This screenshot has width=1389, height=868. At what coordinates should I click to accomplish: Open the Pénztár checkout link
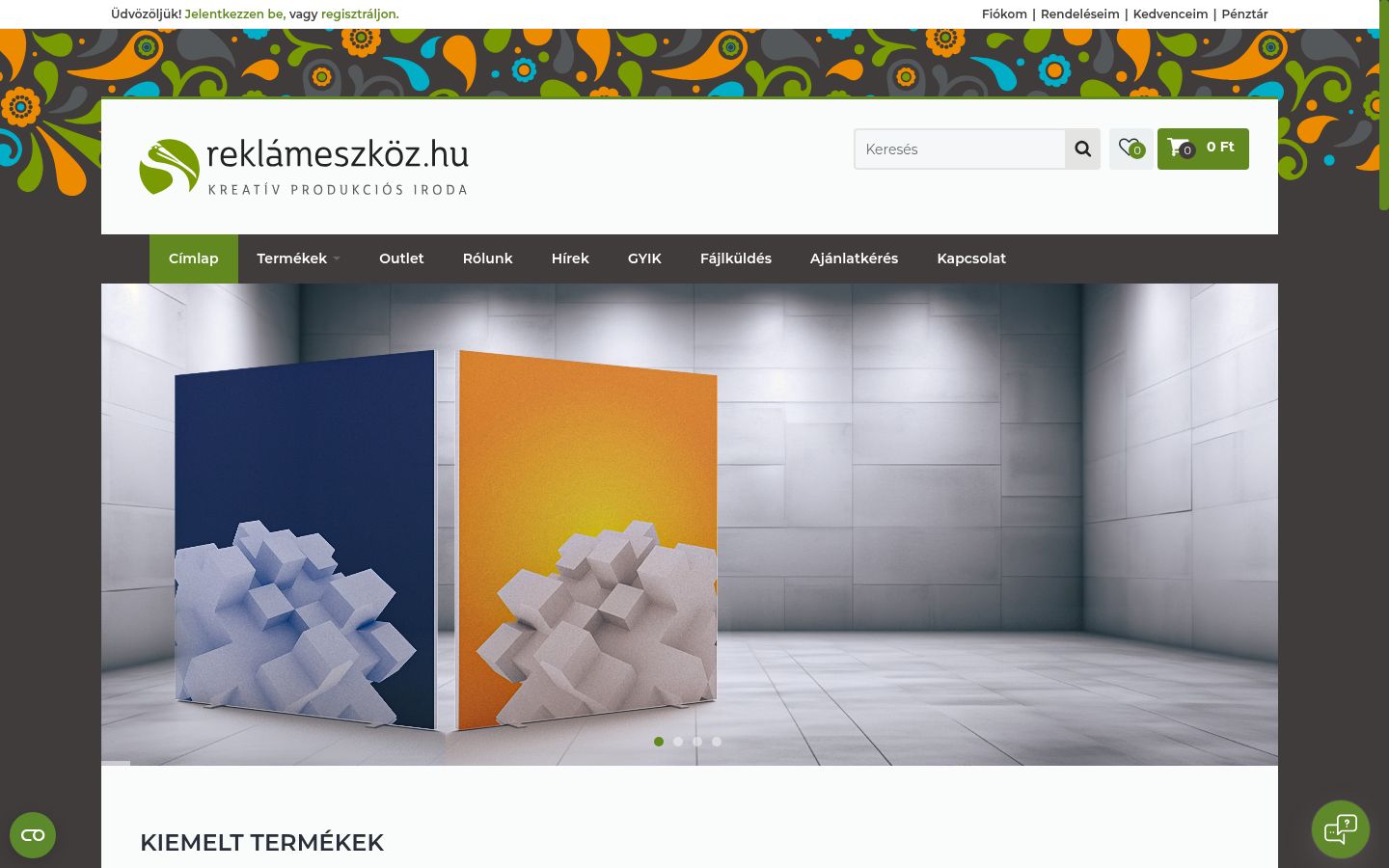1244,14
